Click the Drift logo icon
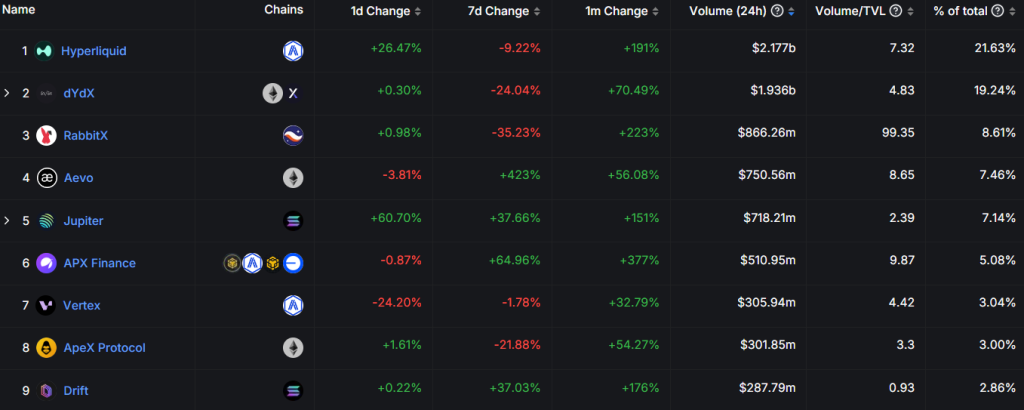 [45, 390]
